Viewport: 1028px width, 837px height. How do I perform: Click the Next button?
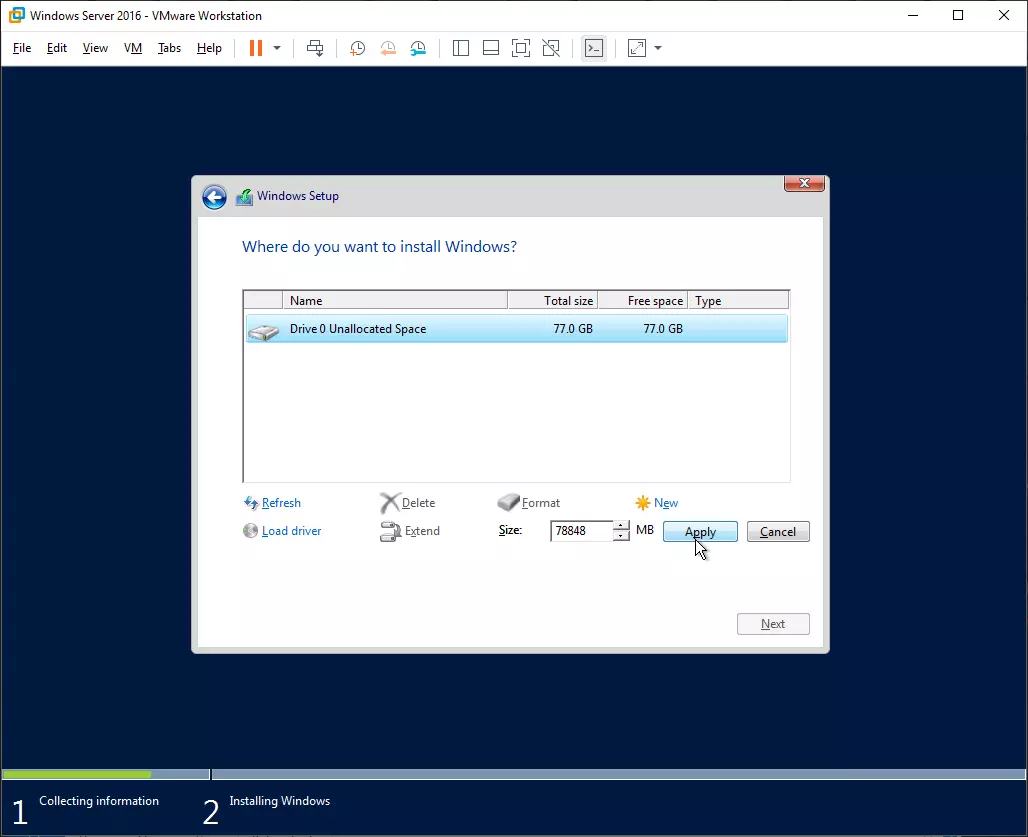pos(773,624)
